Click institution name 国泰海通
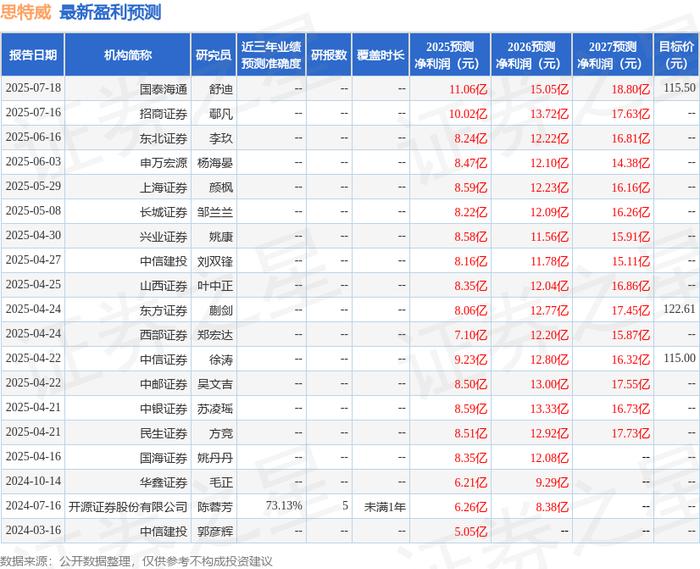 point(163,89)
